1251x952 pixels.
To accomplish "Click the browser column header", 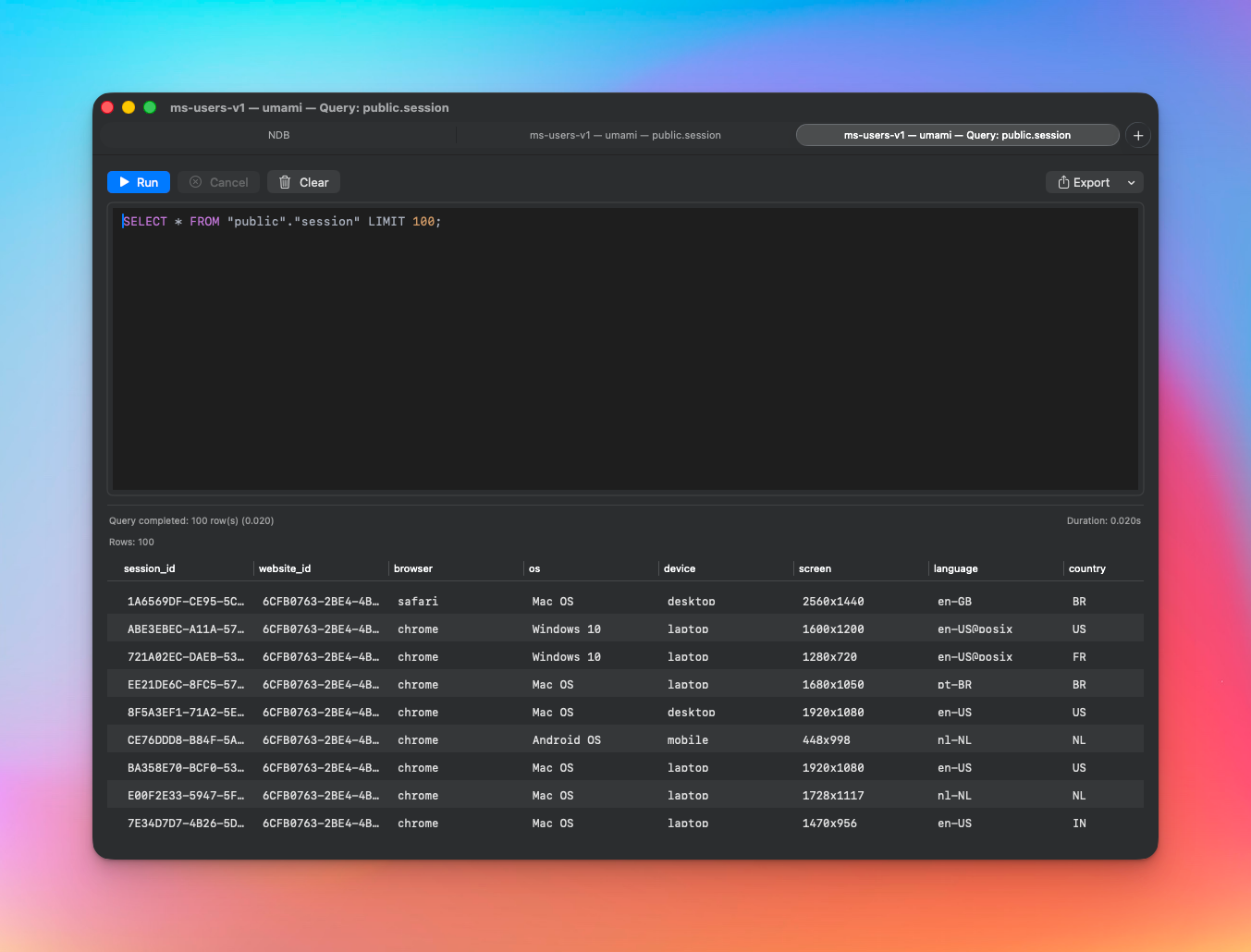I will (x=413, y=568).
